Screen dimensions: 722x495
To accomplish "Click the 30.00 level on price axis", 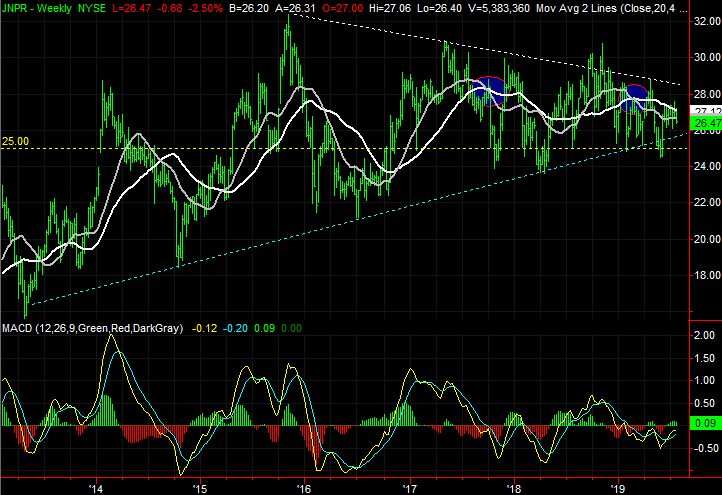I will (704, 57).
